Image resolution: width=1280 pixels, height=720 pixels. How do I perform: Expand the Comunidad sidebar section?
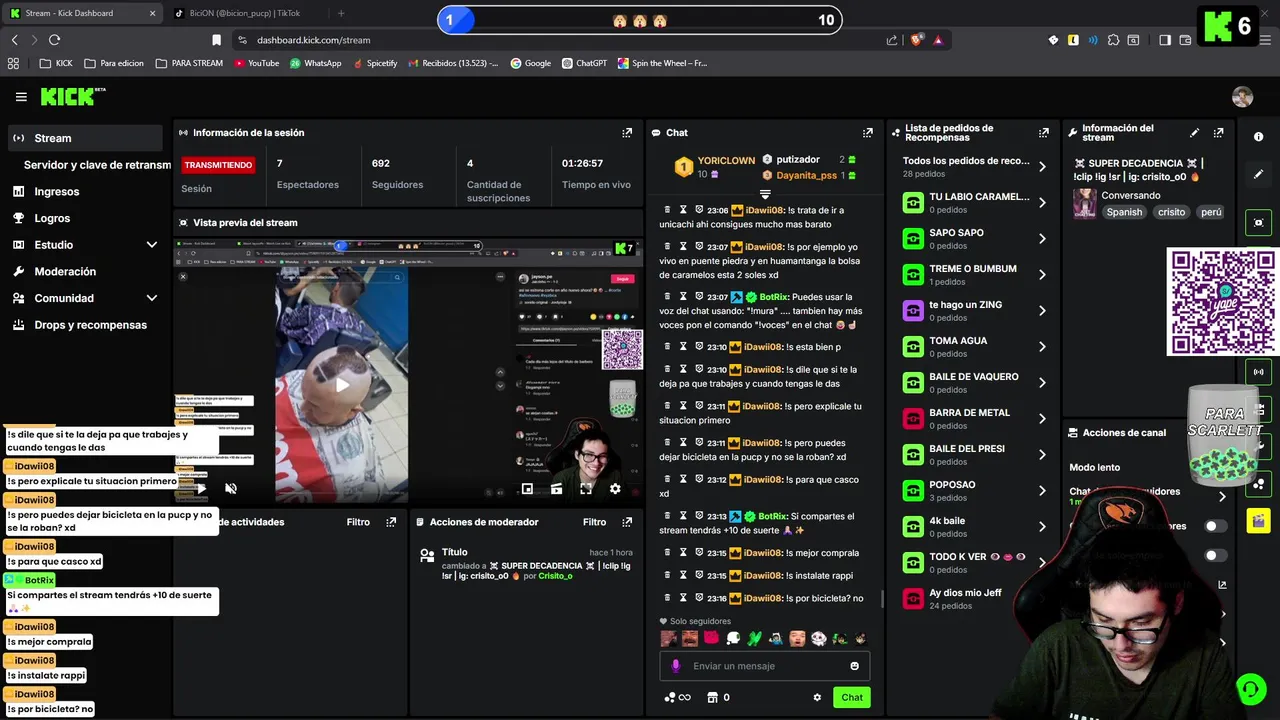click(151, 298)
